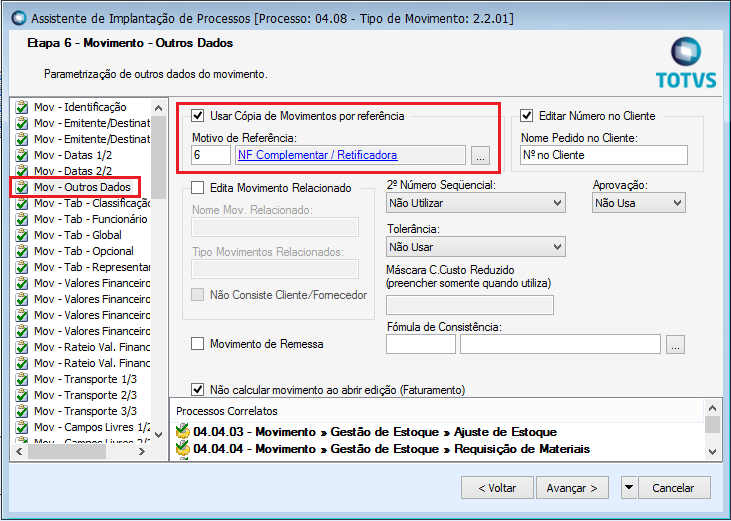Image resolution: width=731 pixels, height=521 pixels.
Task: Click the Nome Pedido no Cliente field
Action: (x=604, y=155)
